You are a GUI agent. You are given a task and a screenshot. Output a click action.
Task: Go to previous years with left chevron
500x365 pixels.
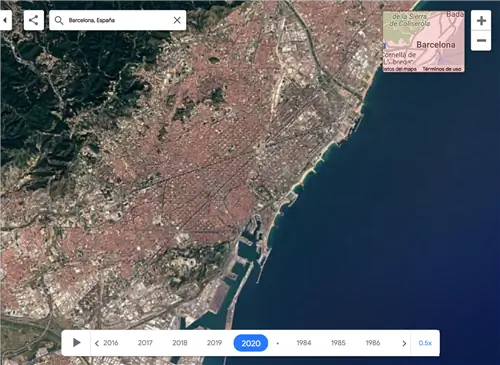[x=97, y=343]
